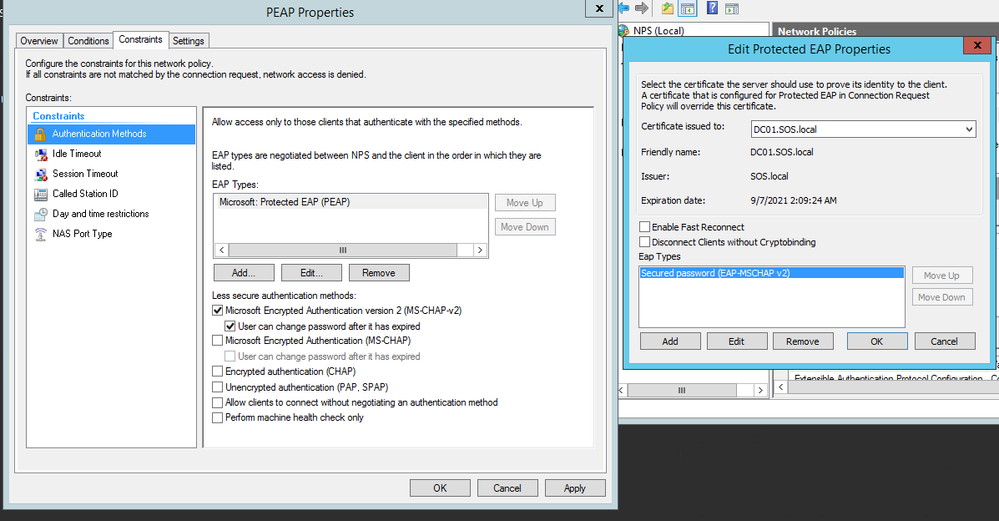Open Certificate issued to dropdown
This screenshot has height=521, width=999.
968,129
